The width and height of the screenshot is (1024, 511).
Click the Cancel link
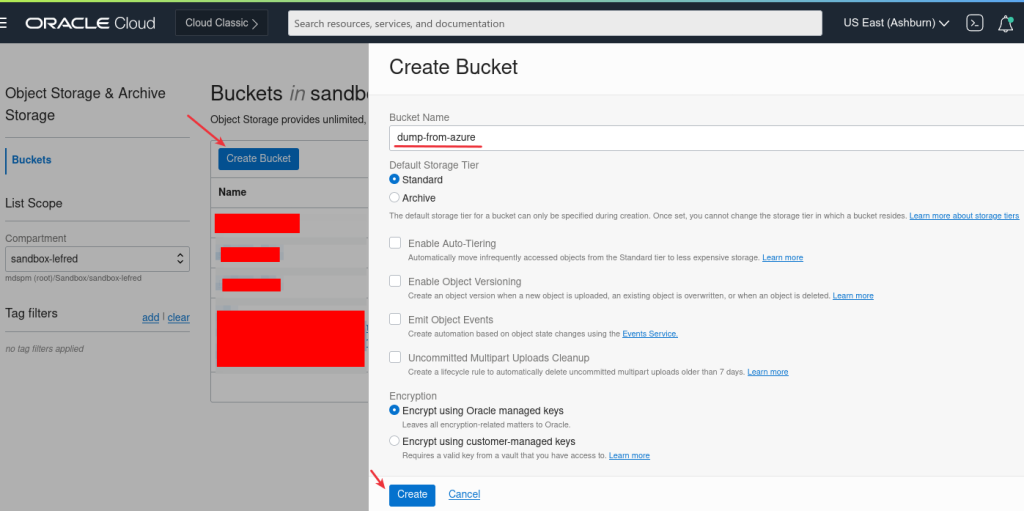point(464,494)
